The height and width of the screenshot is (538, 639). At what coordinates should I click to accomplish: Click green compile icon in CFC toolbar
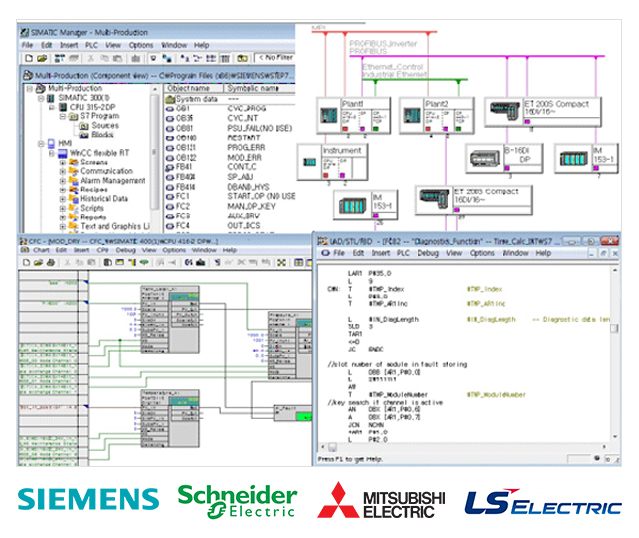point(144,262)
